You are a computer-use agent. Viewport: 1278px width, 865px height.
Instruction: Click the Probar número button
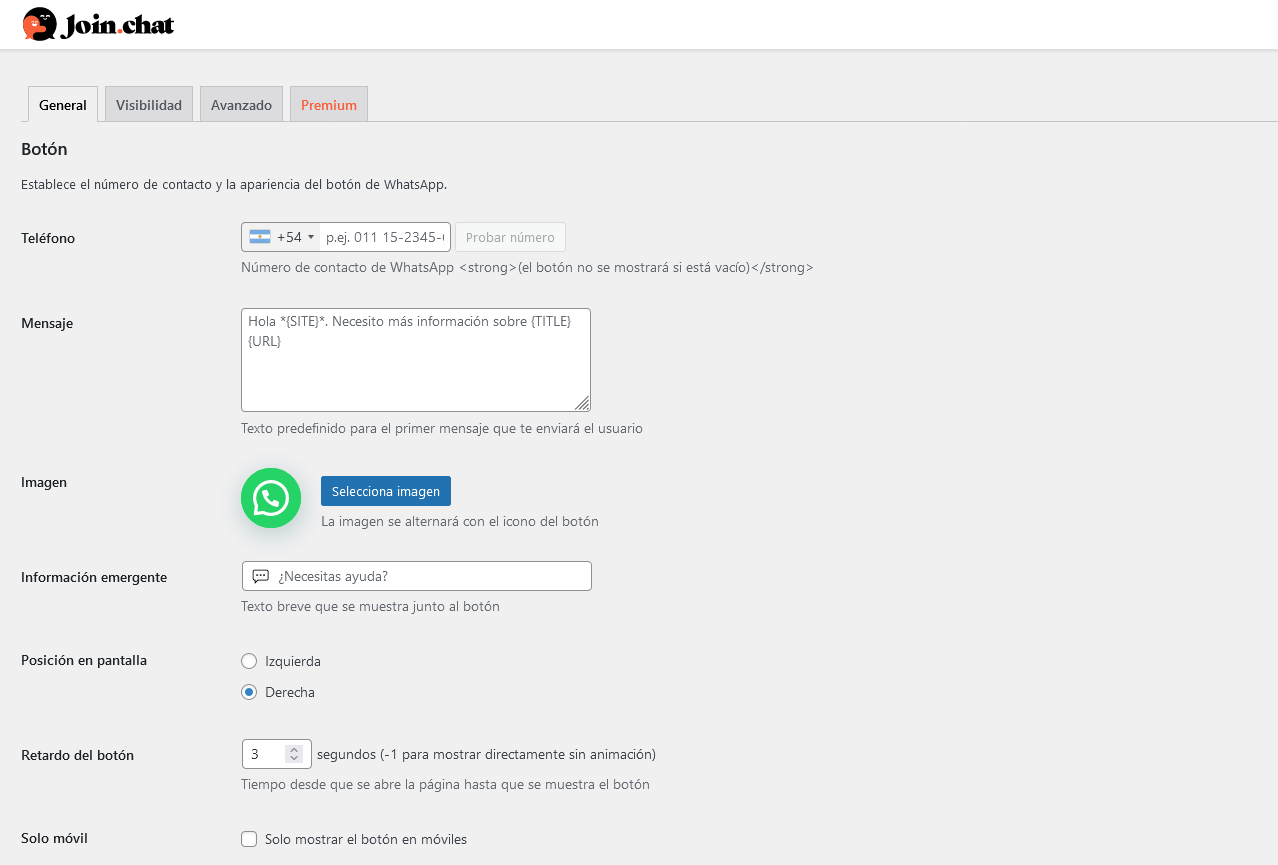tap(510, 237)
